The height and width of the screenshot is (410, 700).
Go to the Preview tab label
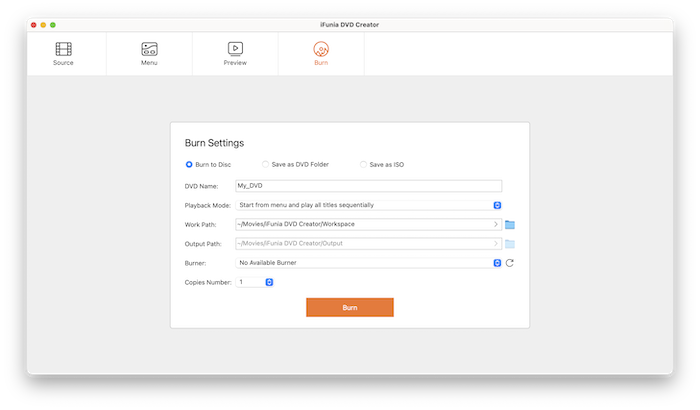235,63
